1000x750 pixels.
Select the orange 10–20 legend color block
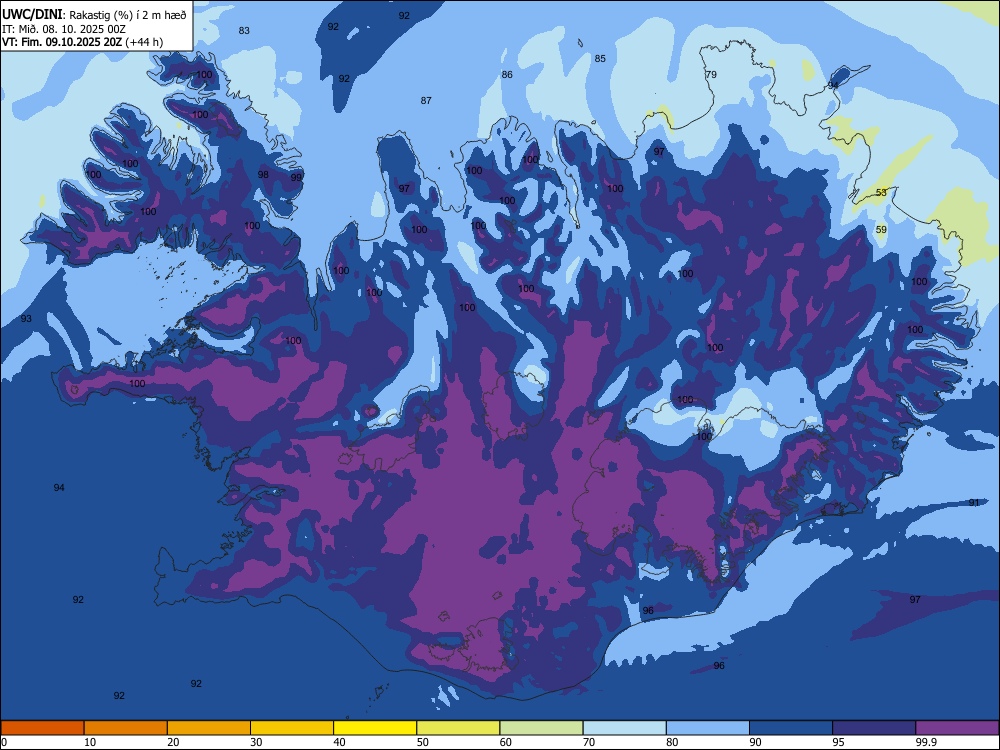click(126, 728)
